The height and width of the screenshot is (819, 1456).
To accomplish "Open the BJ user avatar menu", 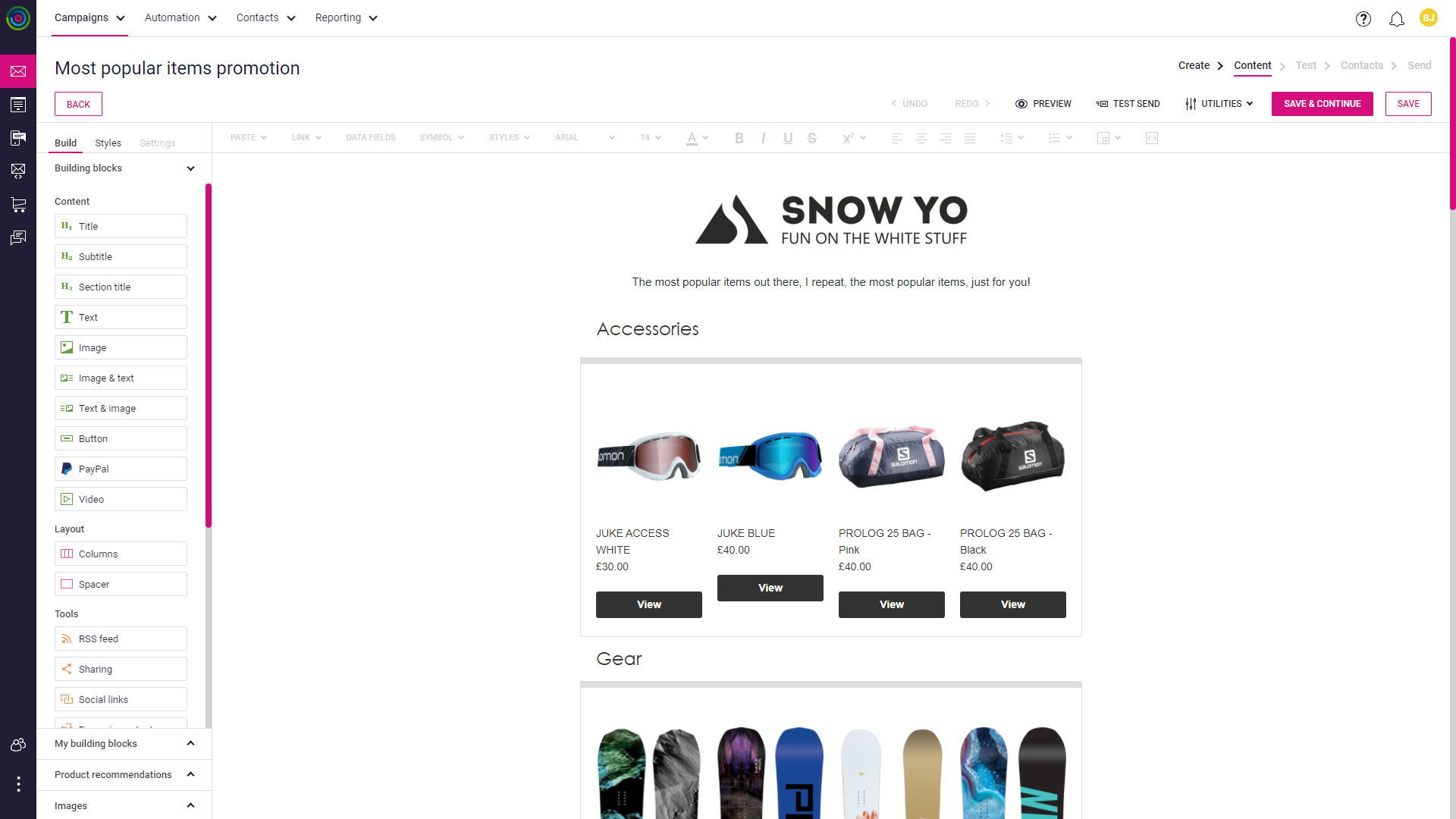I will [1429, 17].
